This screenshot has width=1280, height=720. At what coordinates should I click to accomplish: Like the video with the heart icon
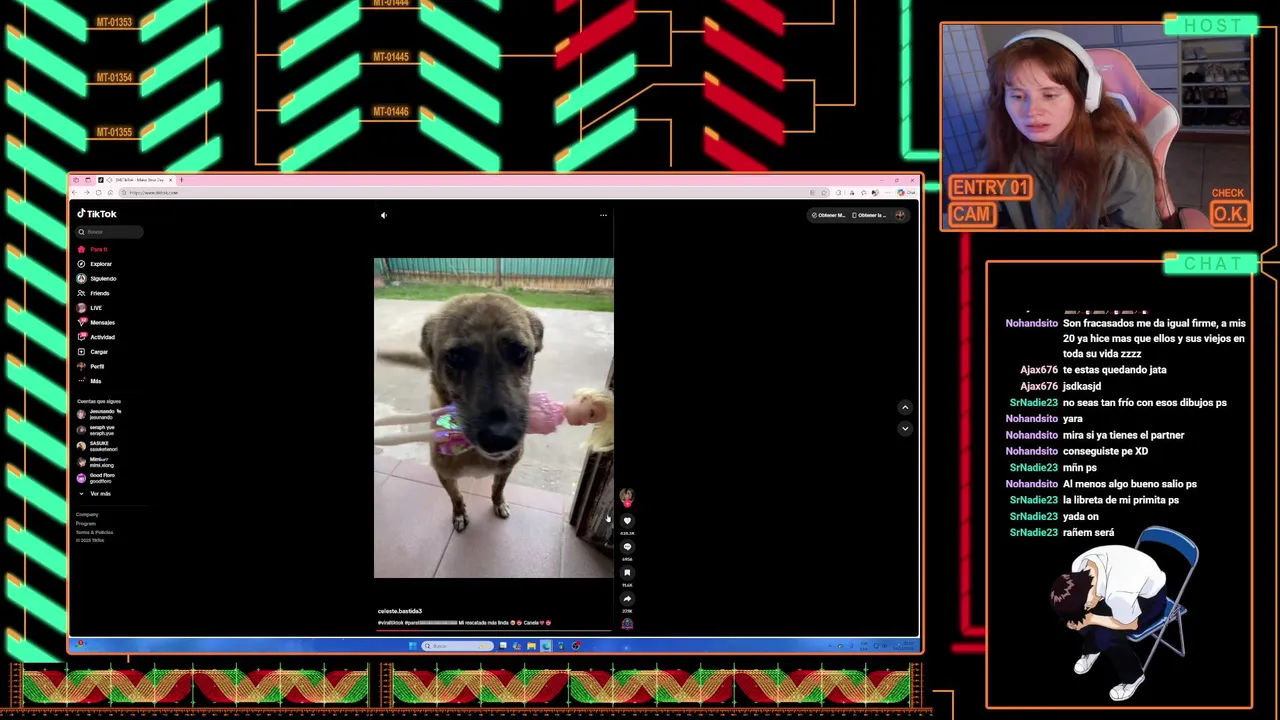tap(627, 521)
